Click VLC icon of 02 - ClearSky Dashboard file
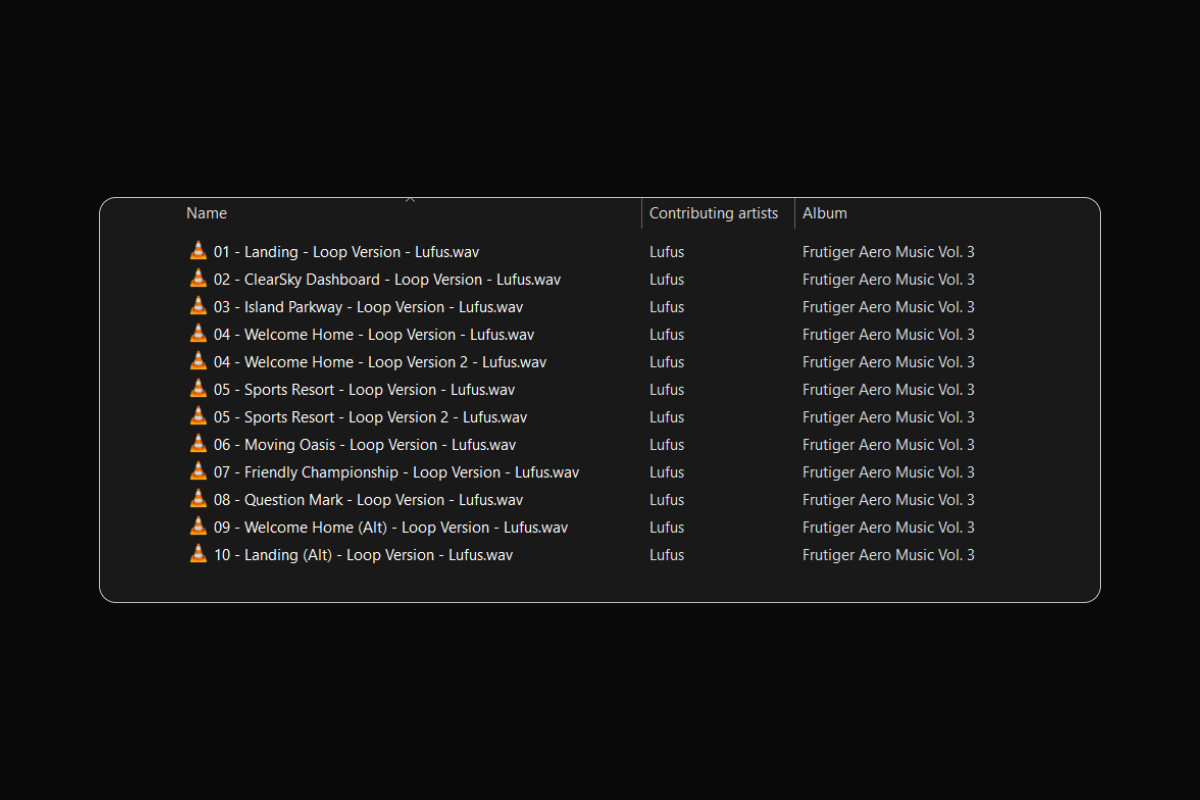 pyautogui.click(x=198, y=279)
